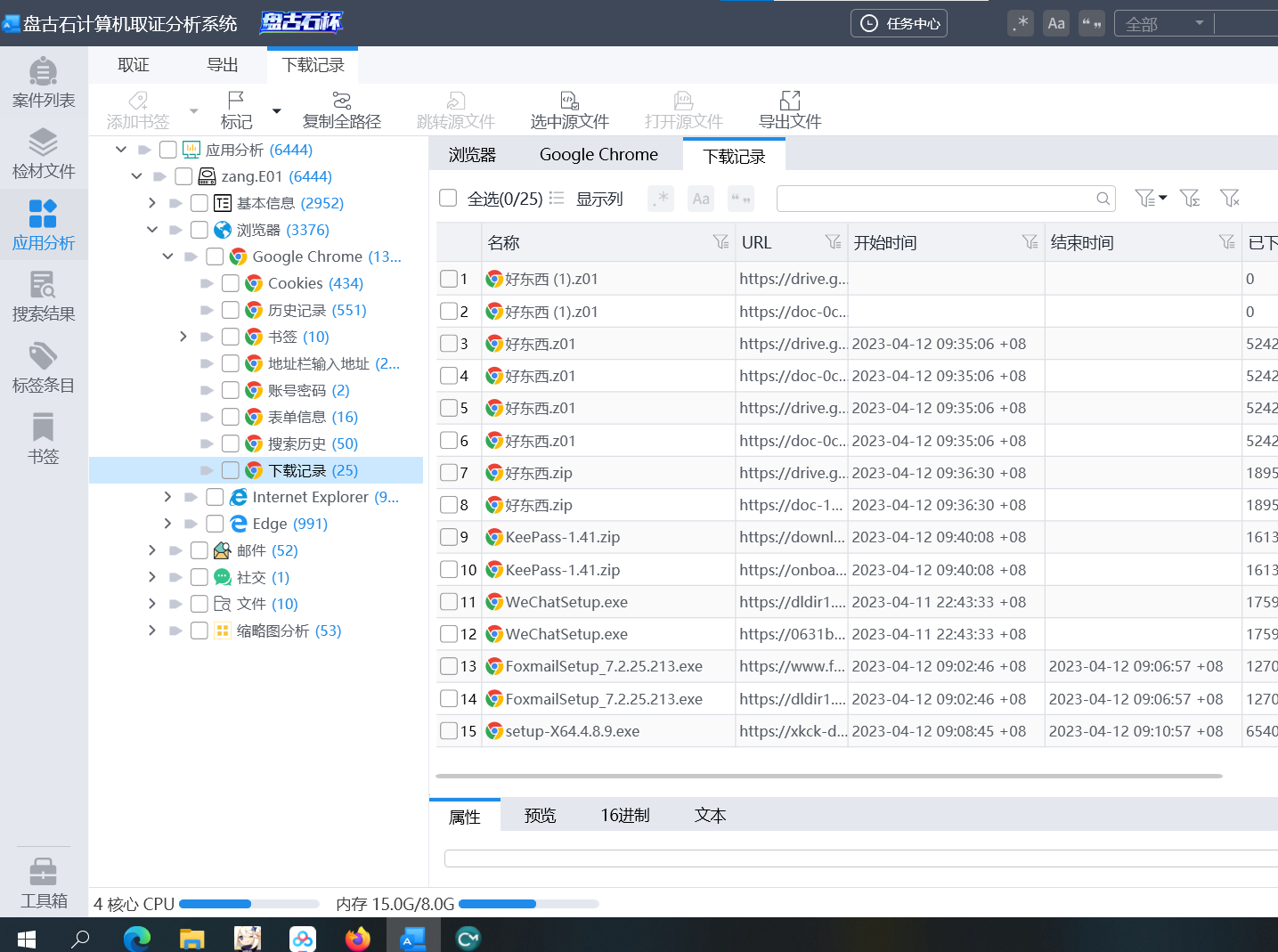The width and height of the screenshot is (1278, 952).
Task: Select the 应用分析 sidebar icon
Action: point(43,225)
